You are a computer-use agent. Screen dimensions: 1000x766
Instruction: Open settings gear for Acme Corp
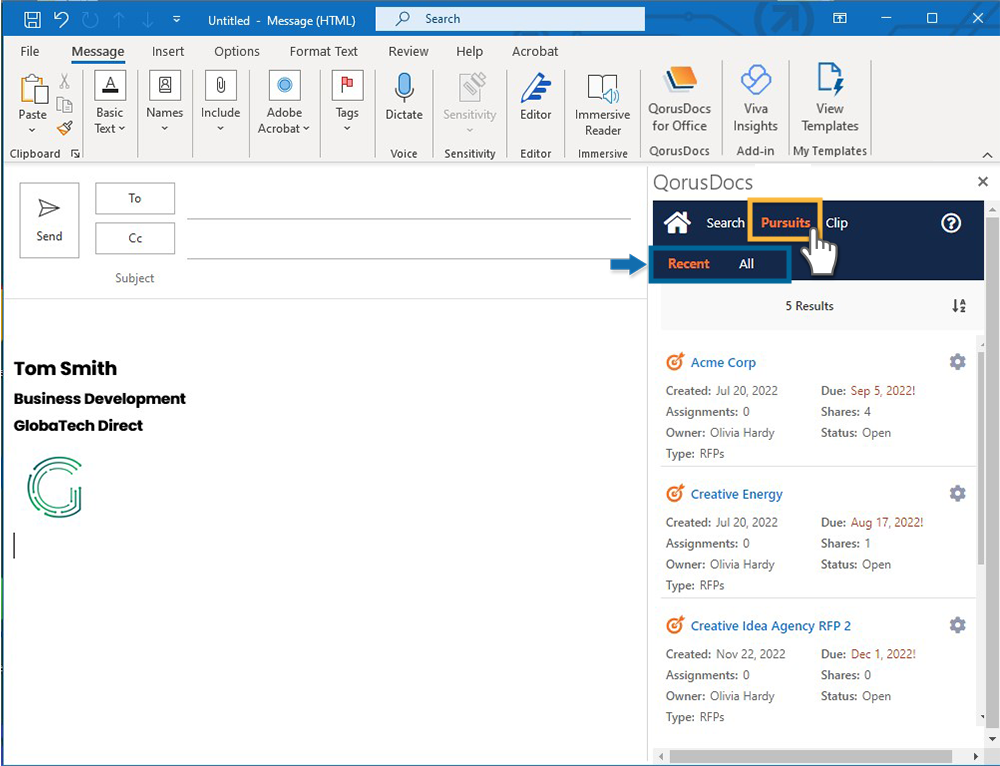(957, 362)
